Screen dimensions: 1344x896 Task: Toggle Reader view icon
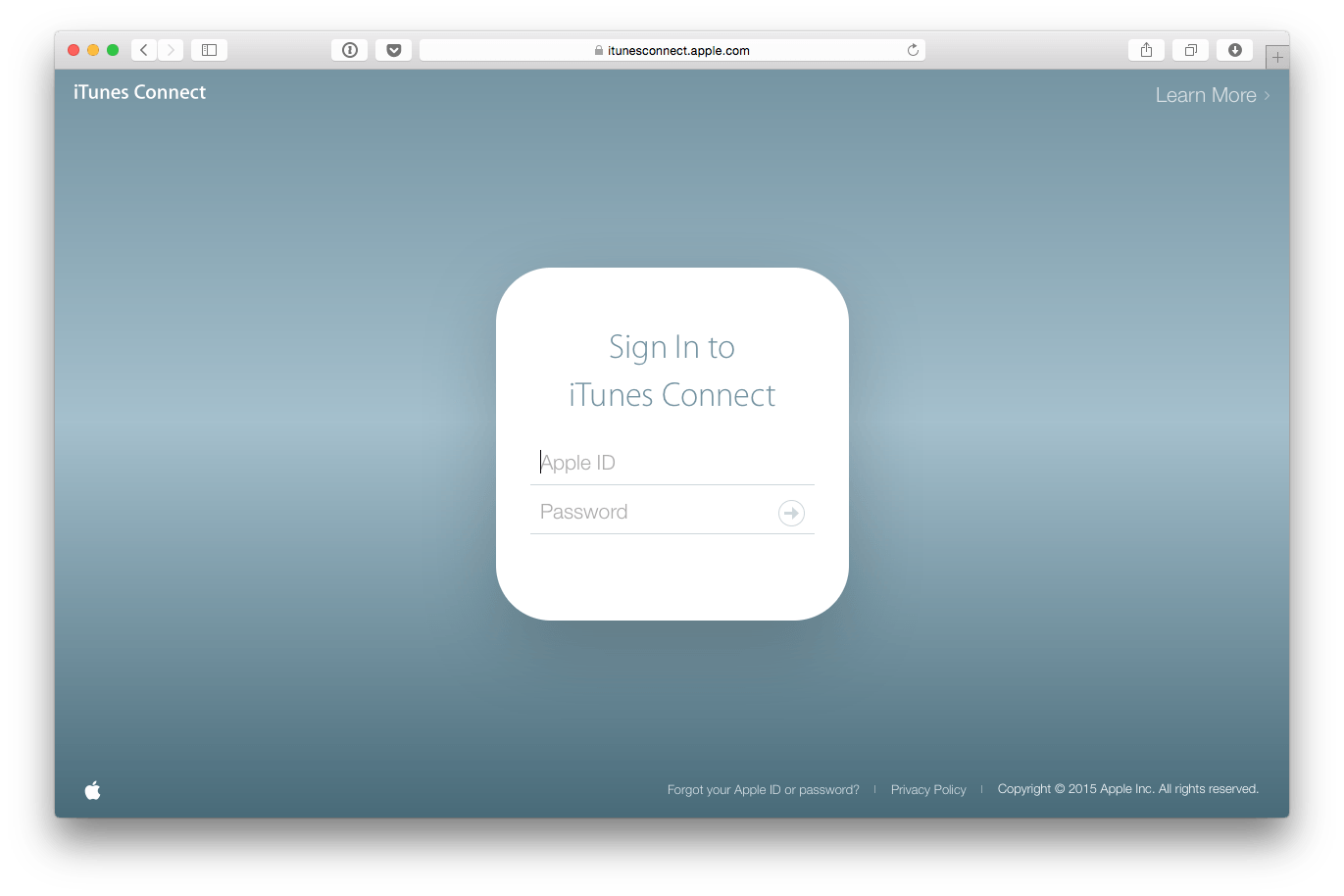coord(349,49)
